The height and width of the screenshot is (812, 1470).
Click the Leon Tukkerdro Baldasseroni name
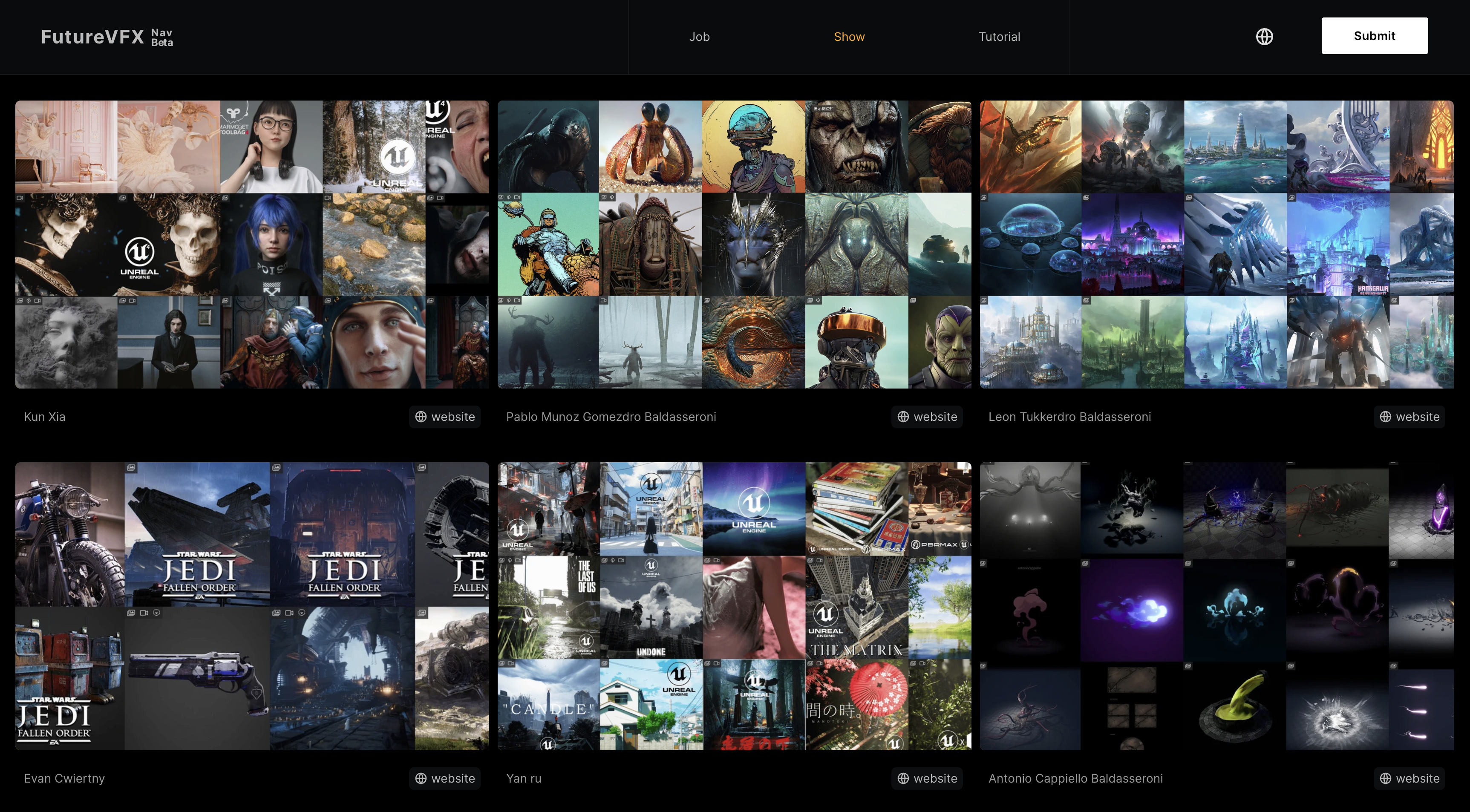click(1069, 417)
